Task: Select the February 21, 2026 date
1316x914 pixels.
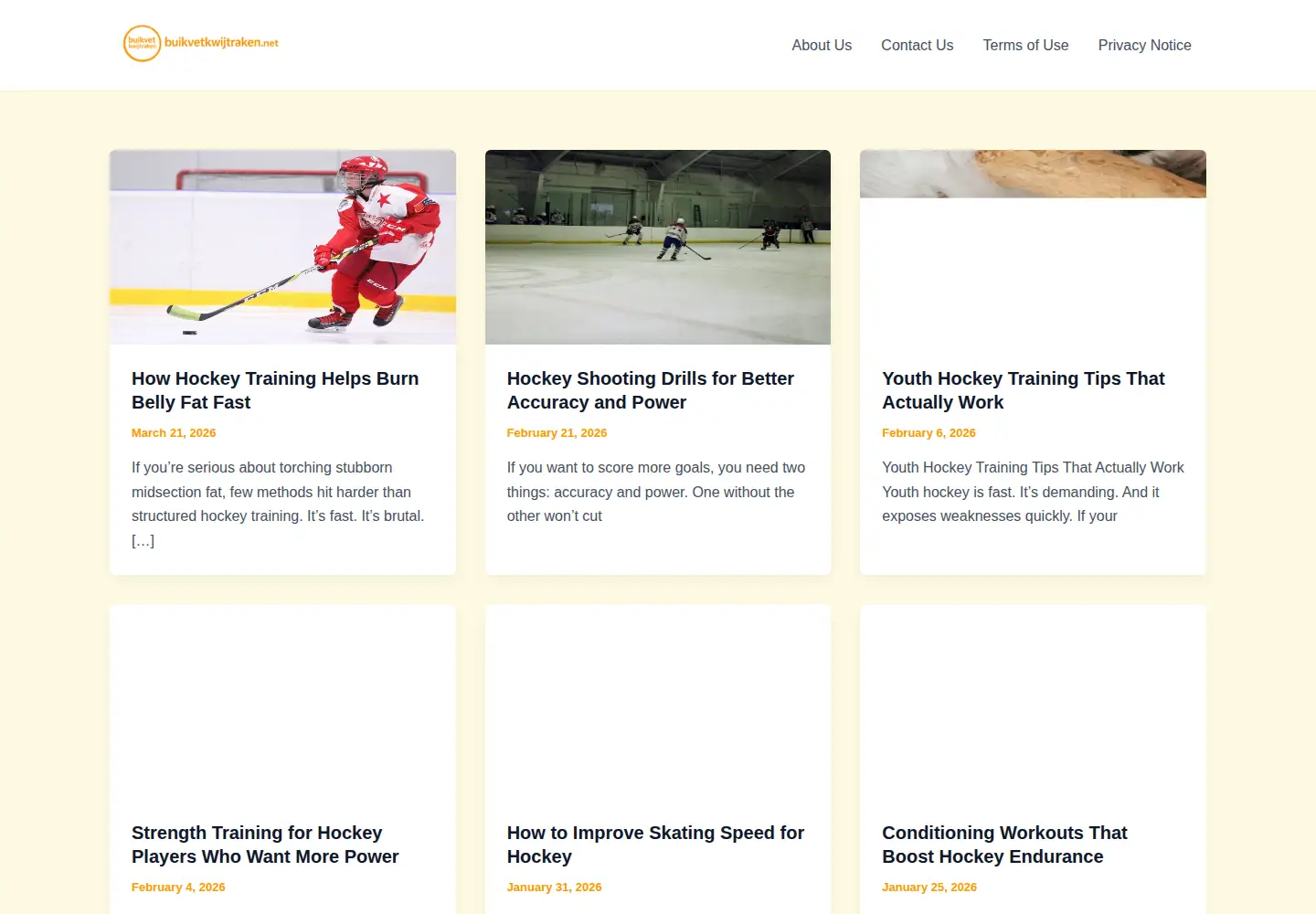Action: click(557, 433)
